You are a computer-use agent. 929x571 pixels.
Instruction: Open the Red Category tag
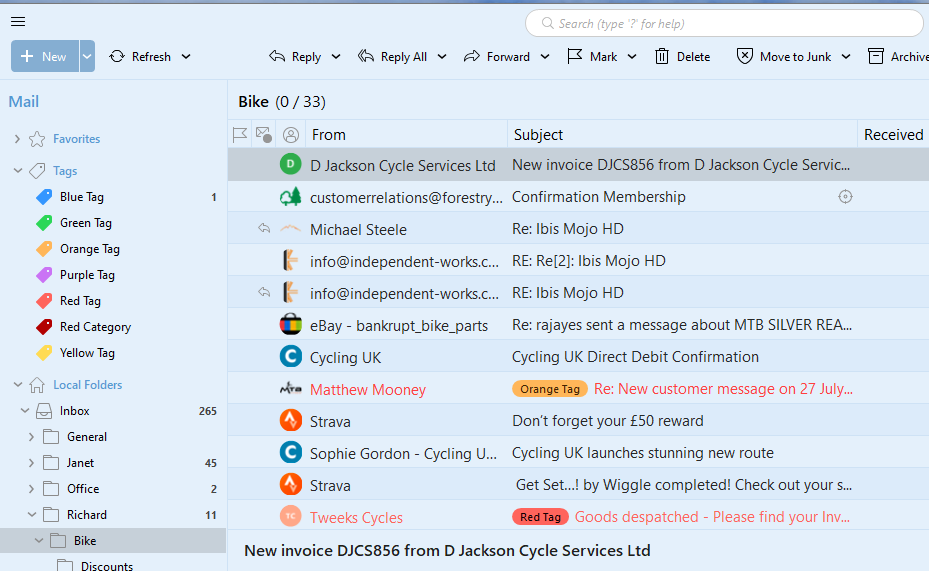click(95, 327)
